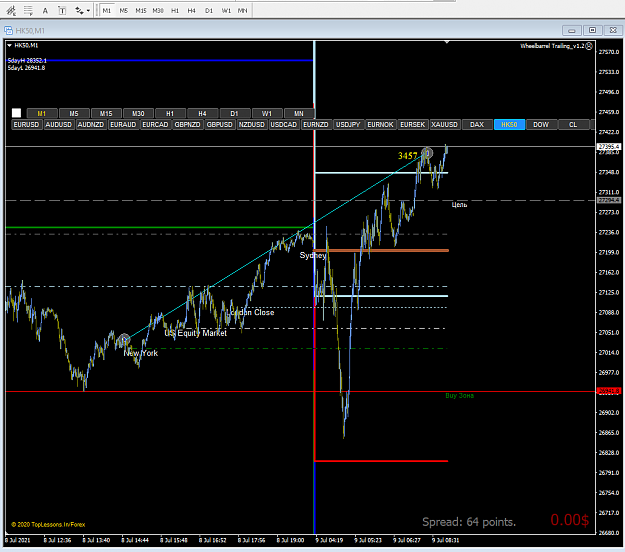Image resolution: width=625 pixels, height=552 pixels.
Task: Select the Arrows drawing tool icon
Action: (79, 11)
